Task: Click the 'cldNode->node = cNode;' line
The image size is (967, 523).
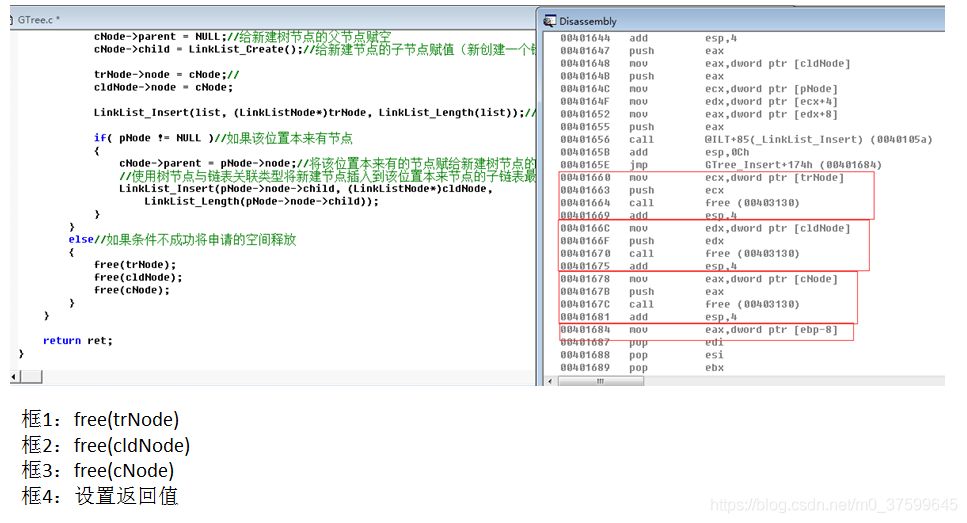Action: (163, 88)
